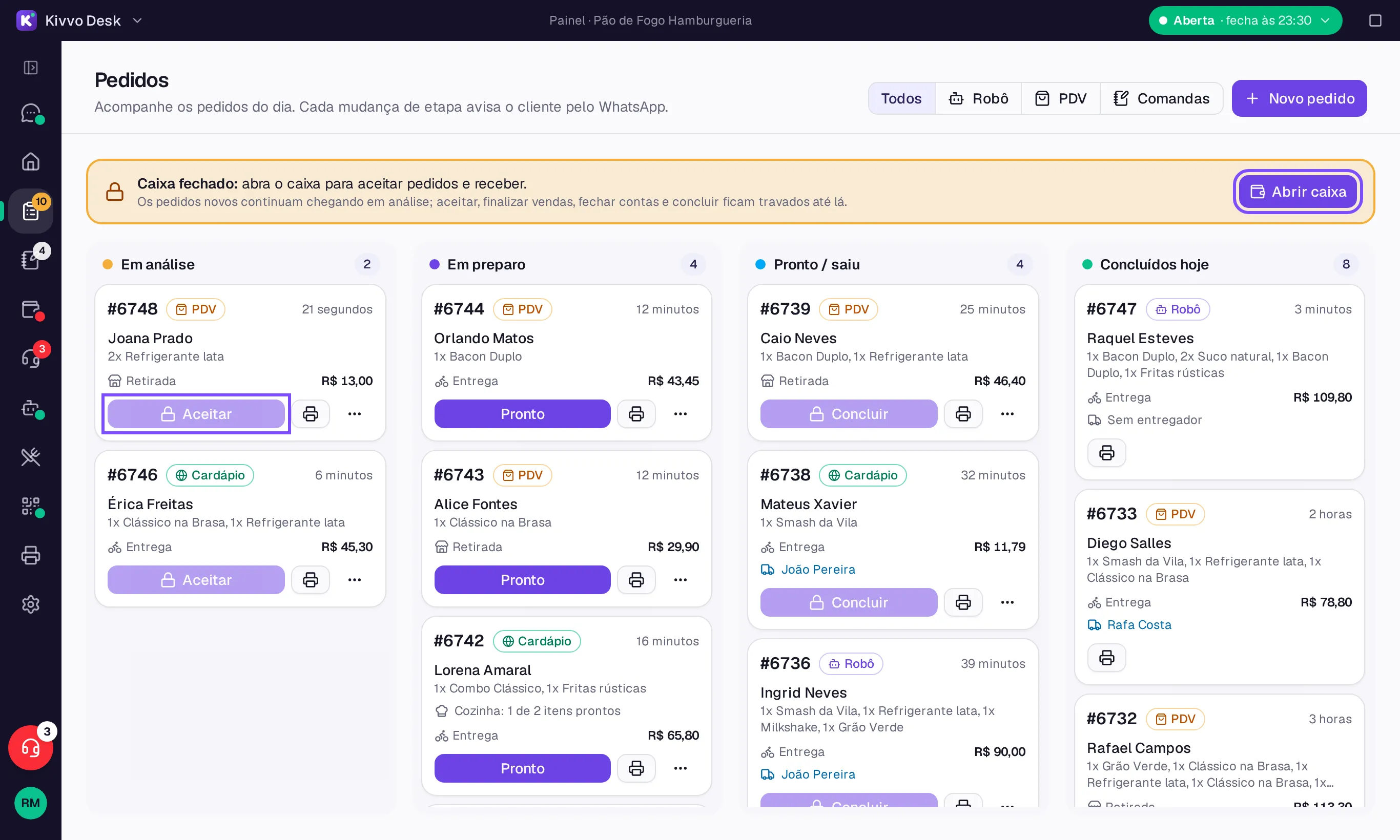Click Concluir on order #6738

pyautogui.click(x=849, y=602)
